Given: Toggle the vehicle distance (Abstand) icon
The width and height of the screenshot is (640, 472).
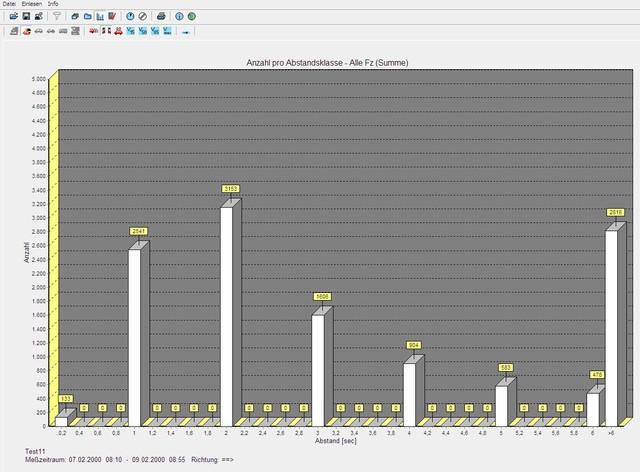Looking at the screenshot, I should click(x=106, y=31).
